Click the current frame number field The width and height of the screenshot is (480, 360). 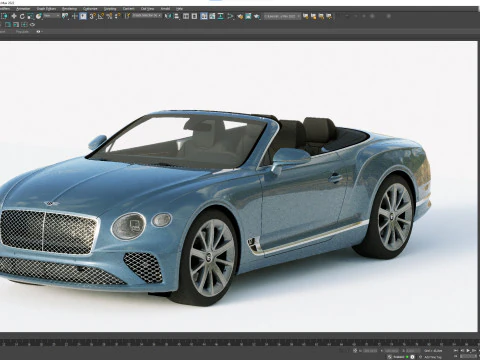(x=468, y=356)
